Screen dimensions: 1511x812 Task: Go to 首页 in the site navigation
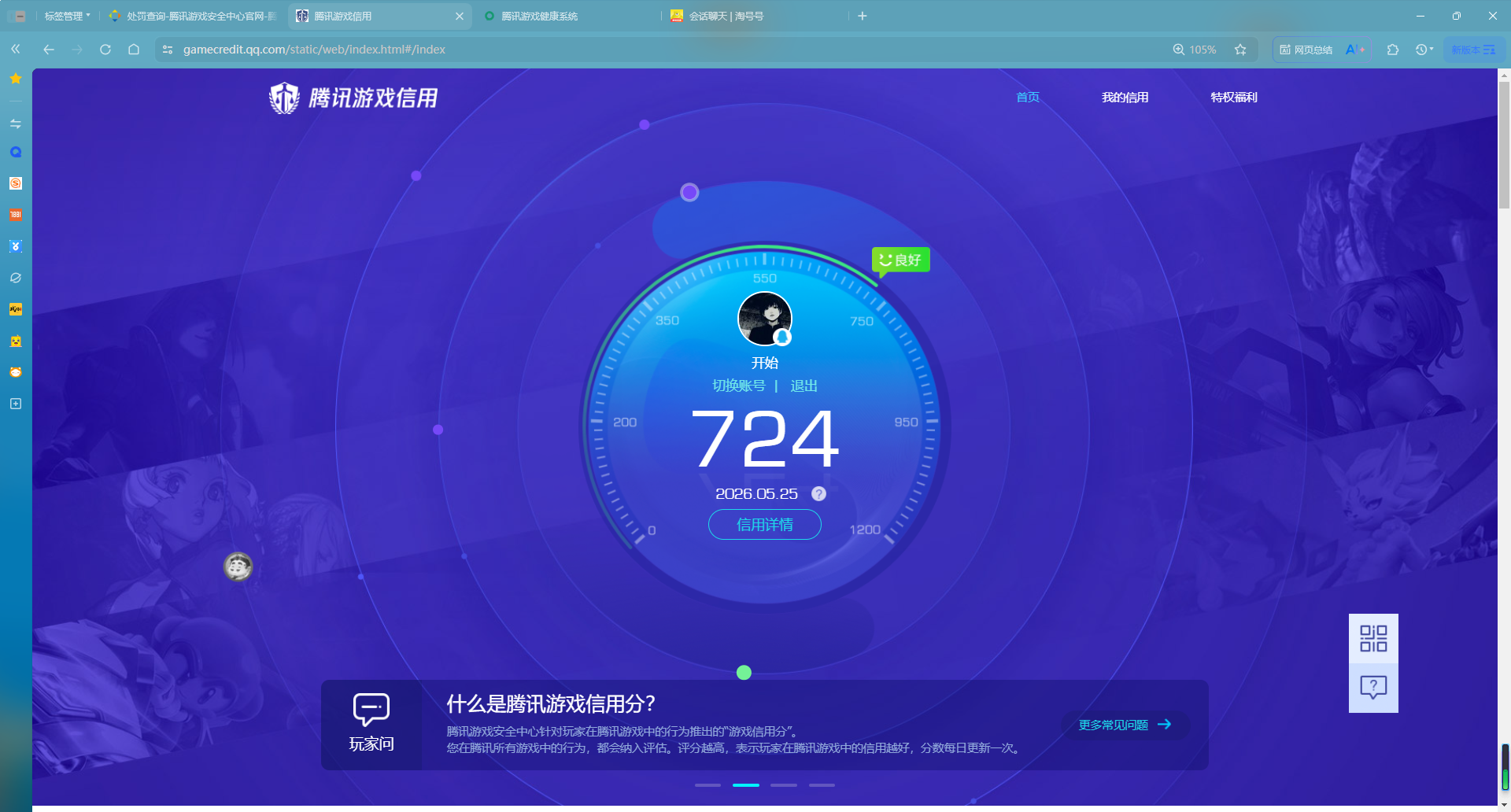click(x=1028, y=98)
